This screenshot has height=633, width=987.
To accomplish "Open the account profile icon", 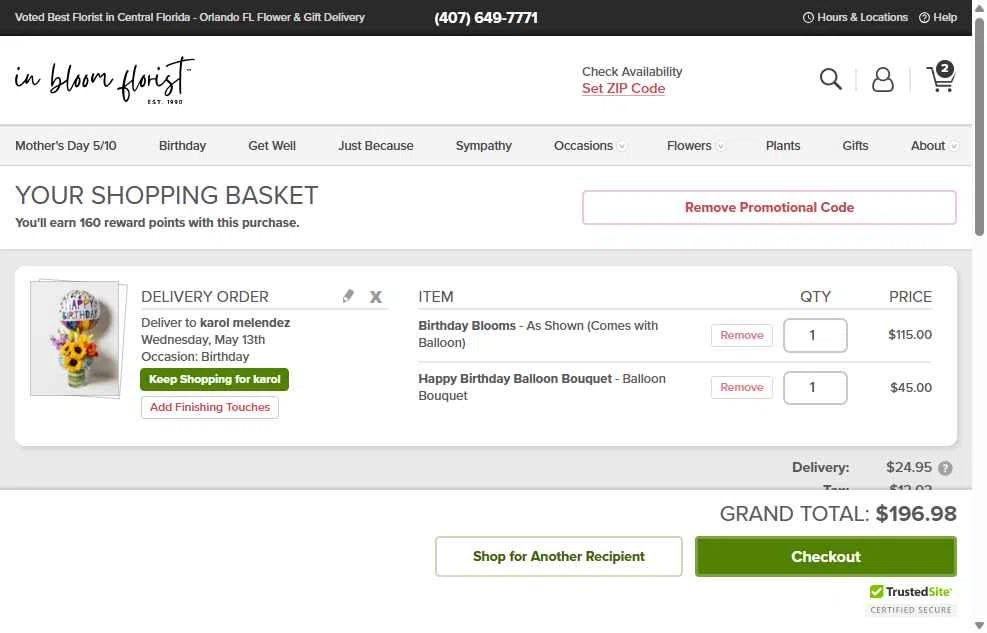I will [x=883, y=79].
